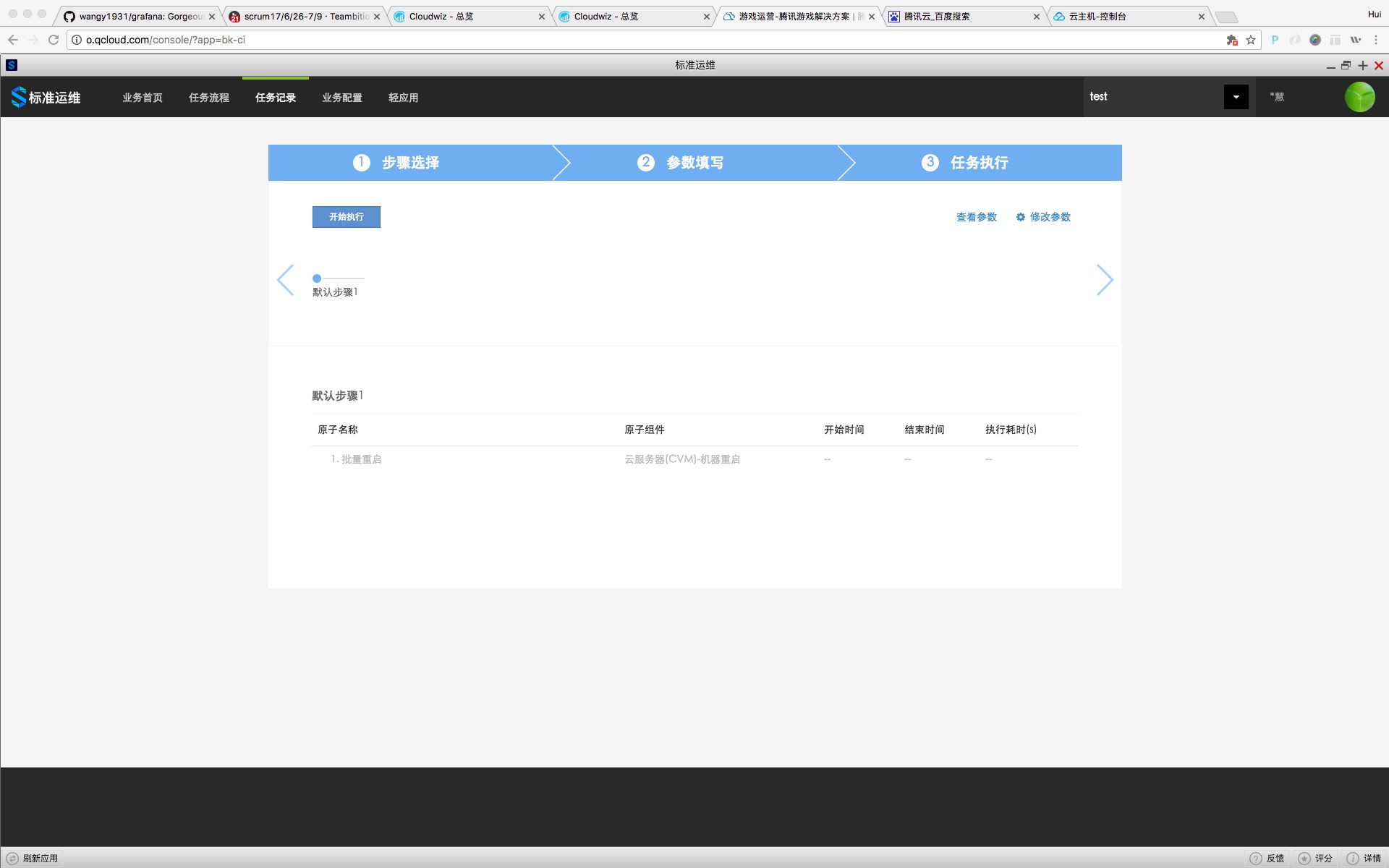
Task: Open 详情 details info icon
Action: 1352,859
